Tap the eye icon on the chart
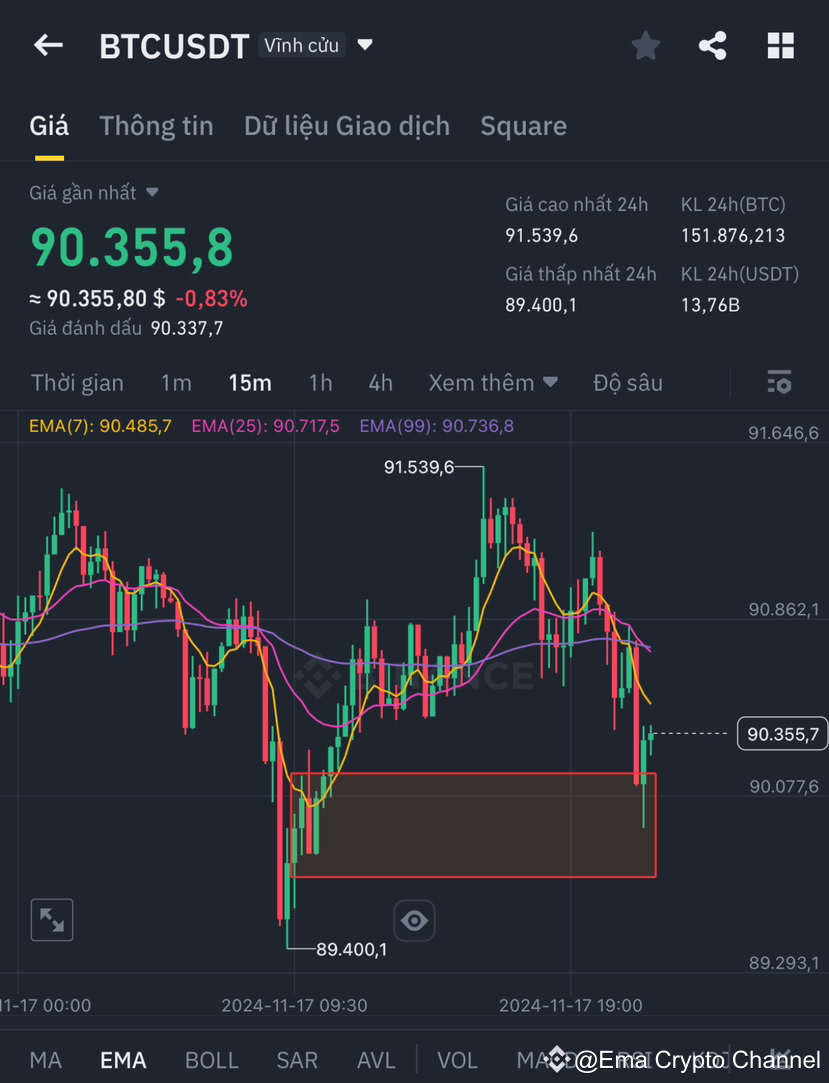The image size is (829, 1083). point(414,919)
